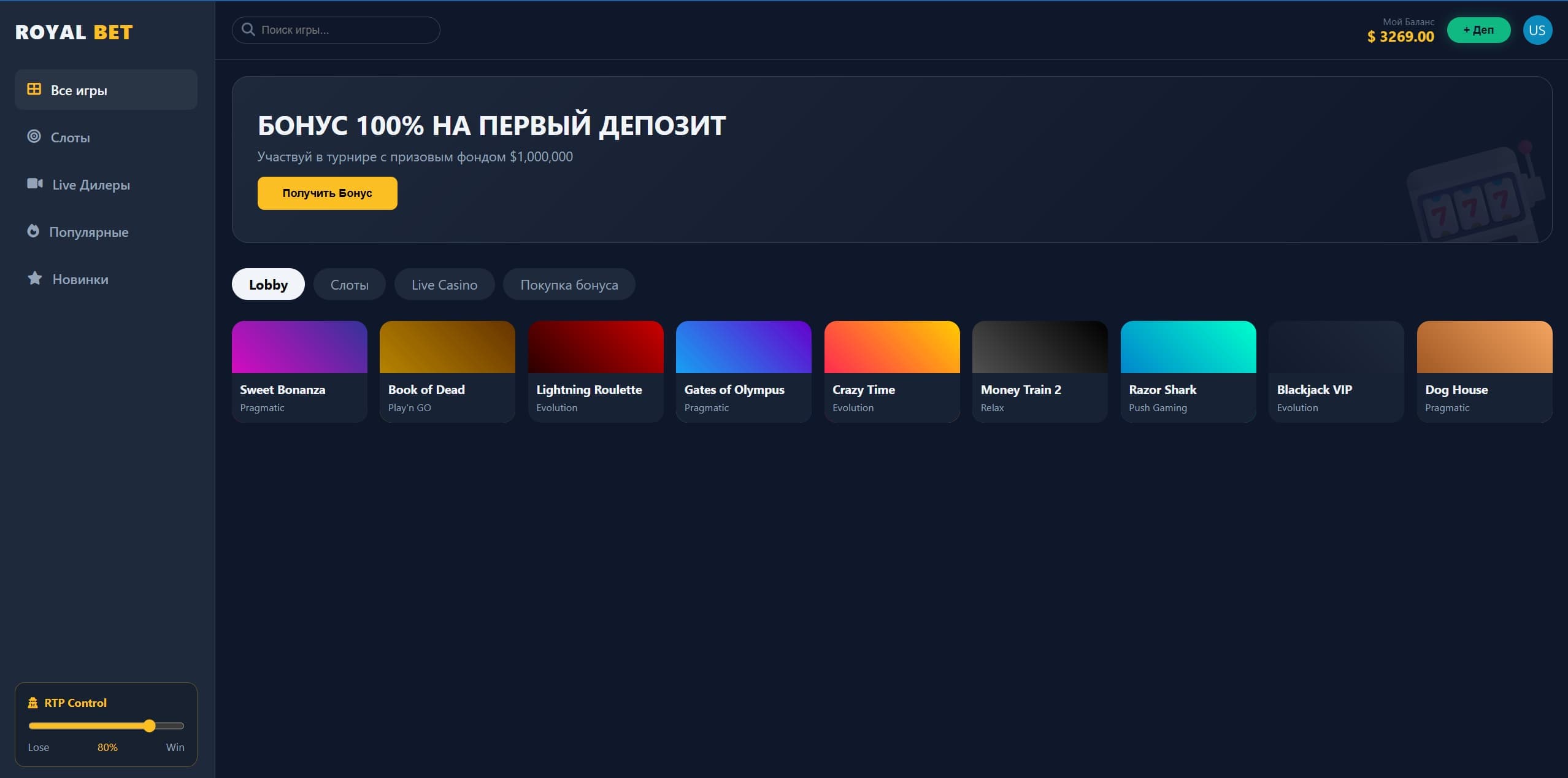Viewport: 1568px width, 778px height.
Task: Switch to the Live Casino tab
Action: [444, 284]
